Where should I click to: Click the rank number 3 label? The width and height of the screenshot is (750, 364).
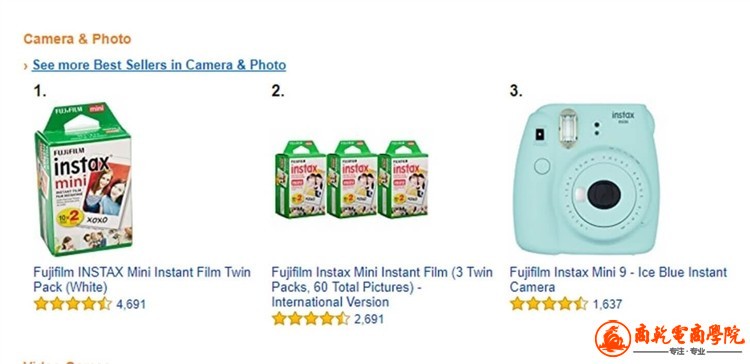[x=516, y=91]
